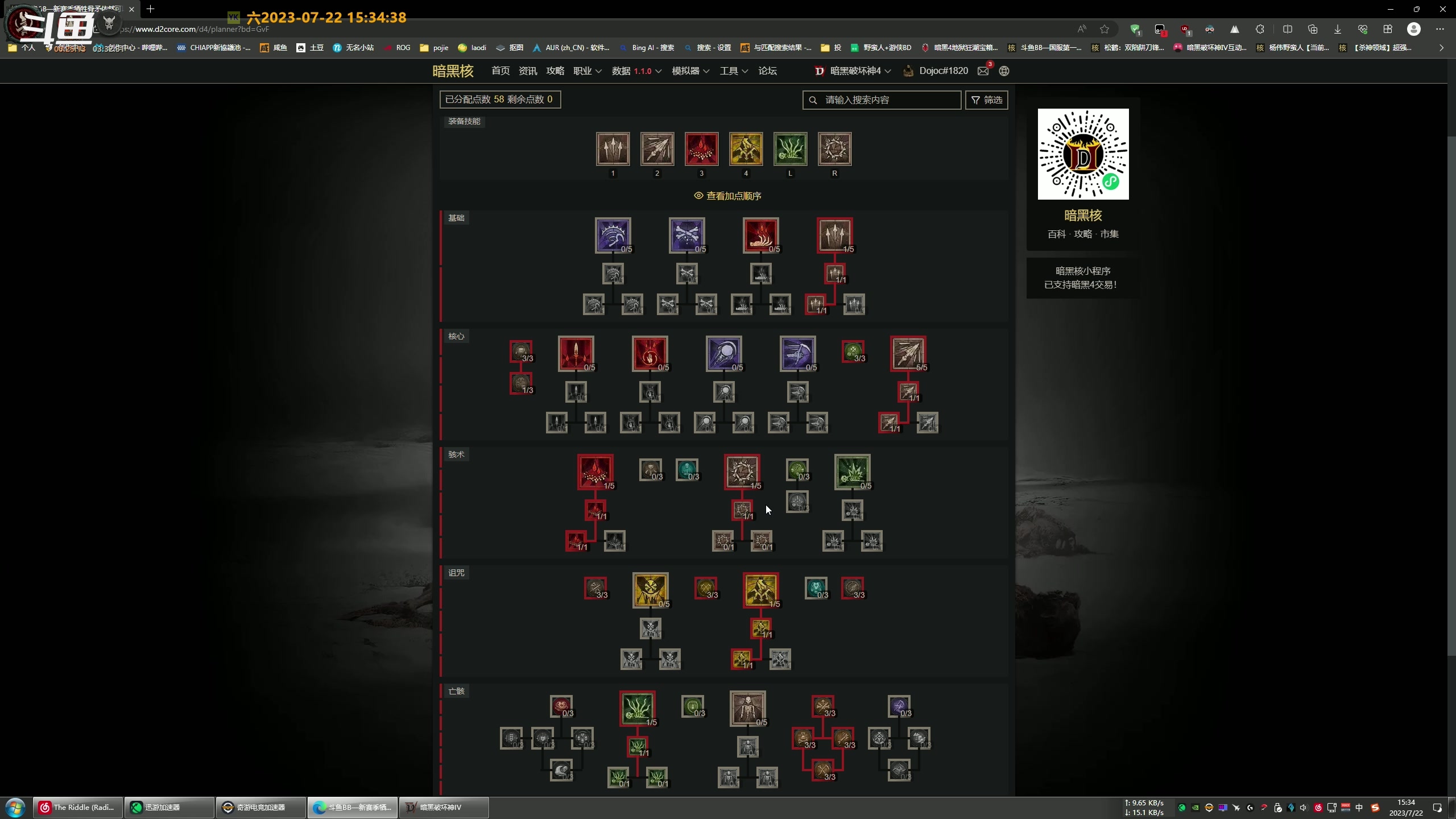Go to 首页 in navigation
Viewport: 1456px width, 819px height.
point(500,71)
